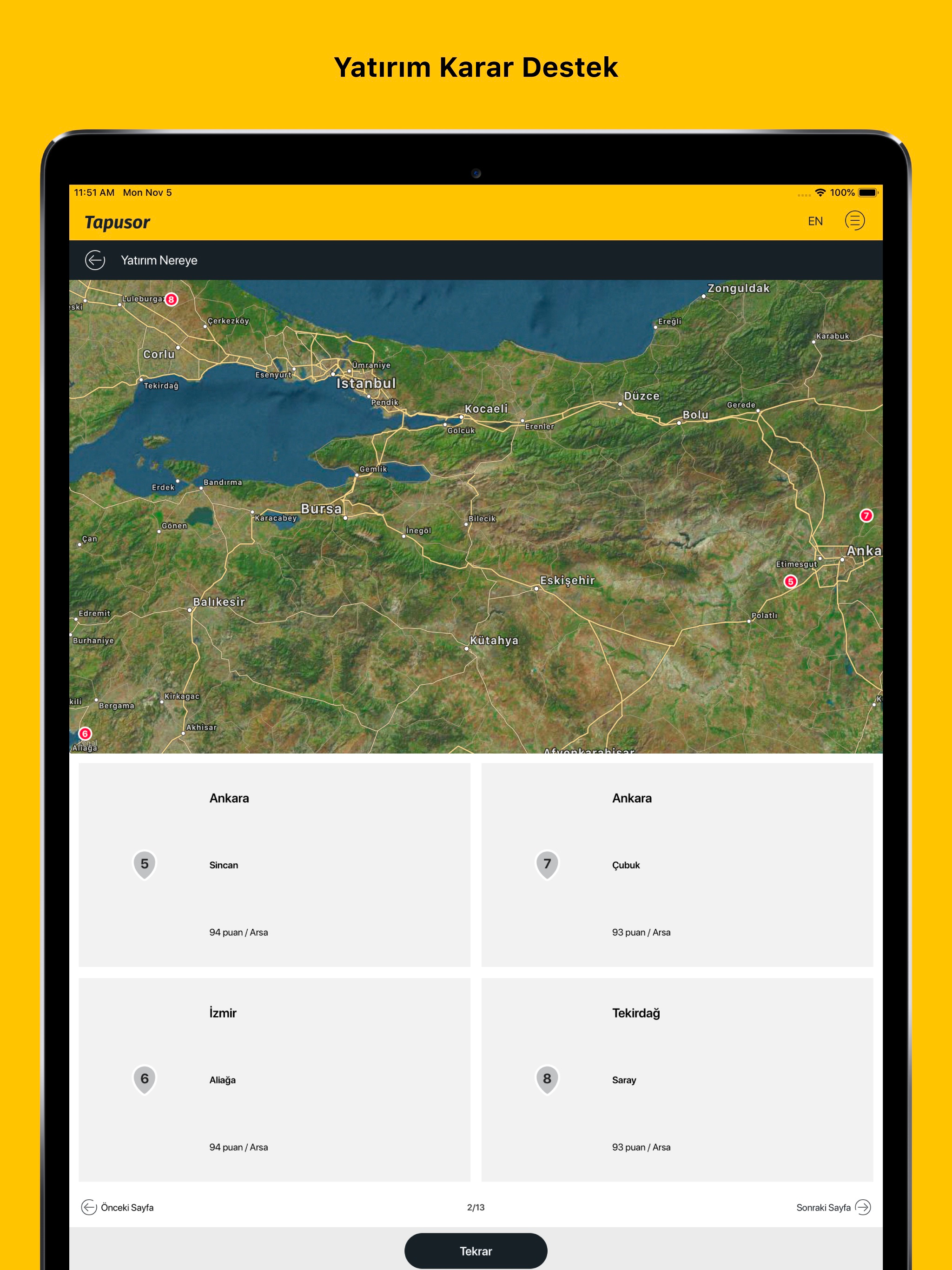Select gray pin 5 in Sincan card
This screenshot has height=1270, width=952.
coord(145,864)
